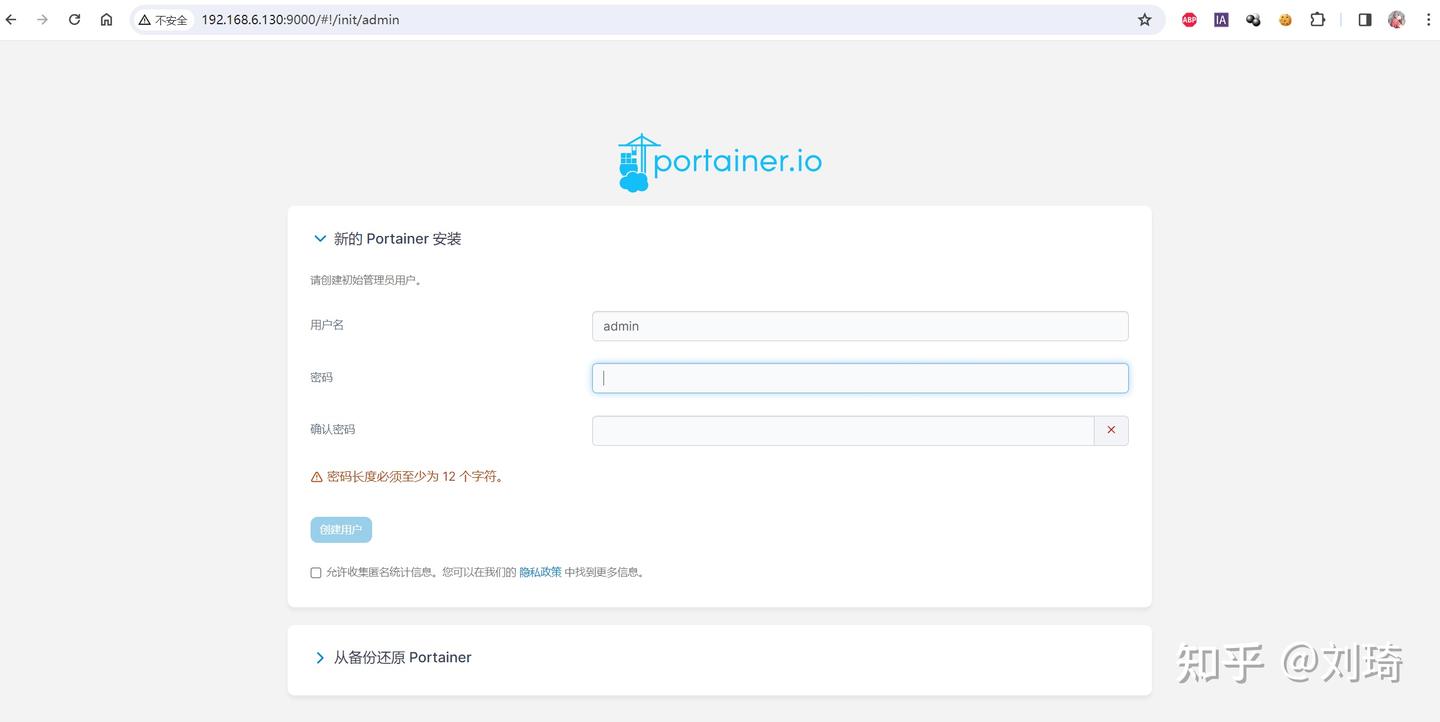Open the Adblock Plus extension
This screenshot has height=722, width=1440.
pos(1188,19)
